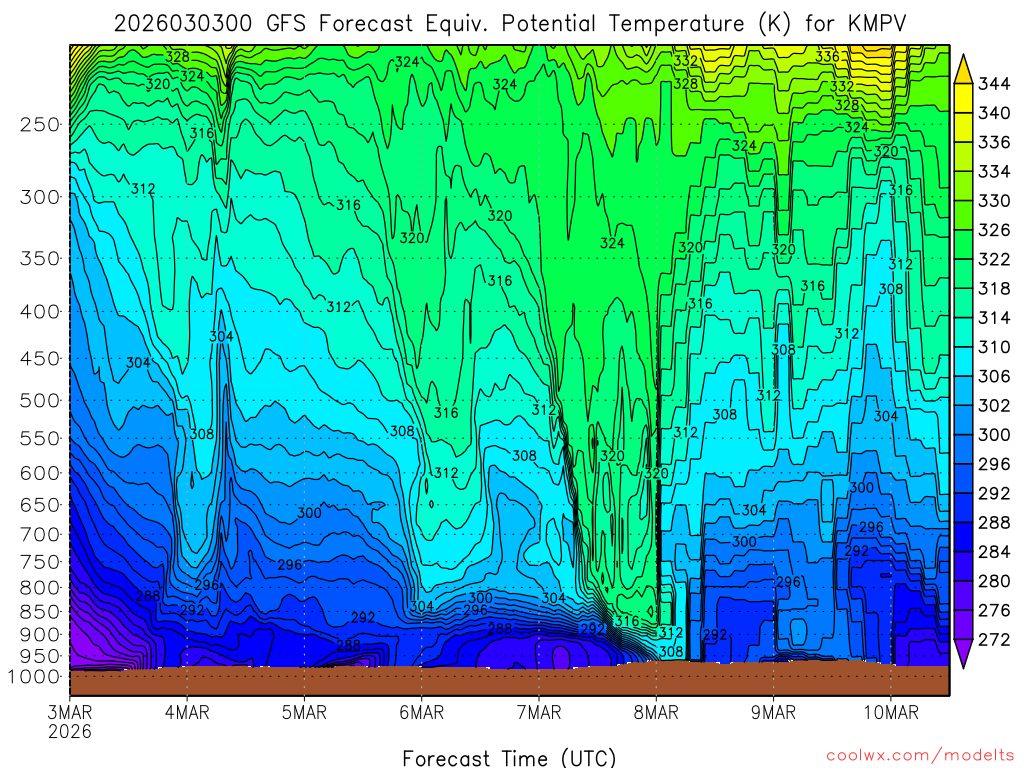Pick the 318 value on the color legend

(994, 288)
